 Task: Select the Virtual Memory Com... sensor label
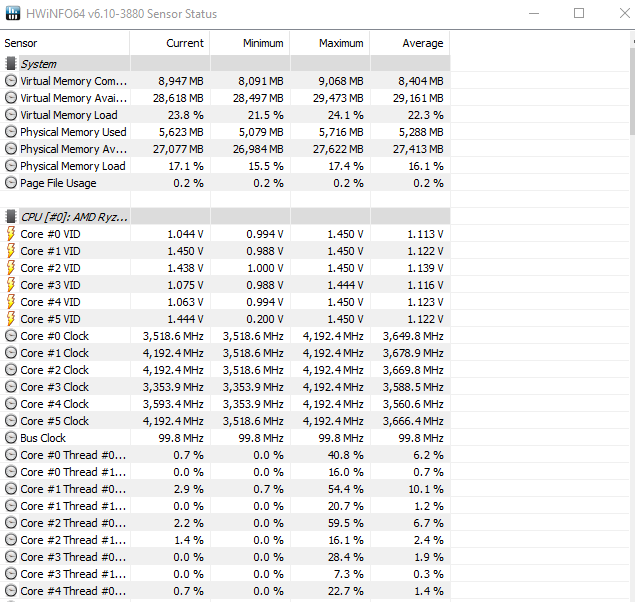tap(74, 81)
